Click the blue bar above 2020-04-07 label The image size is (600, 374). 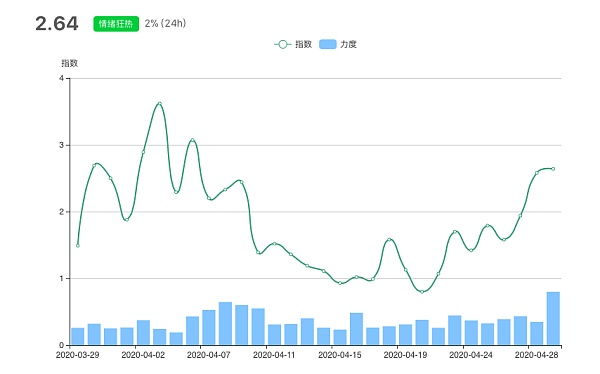pos(209,327)
